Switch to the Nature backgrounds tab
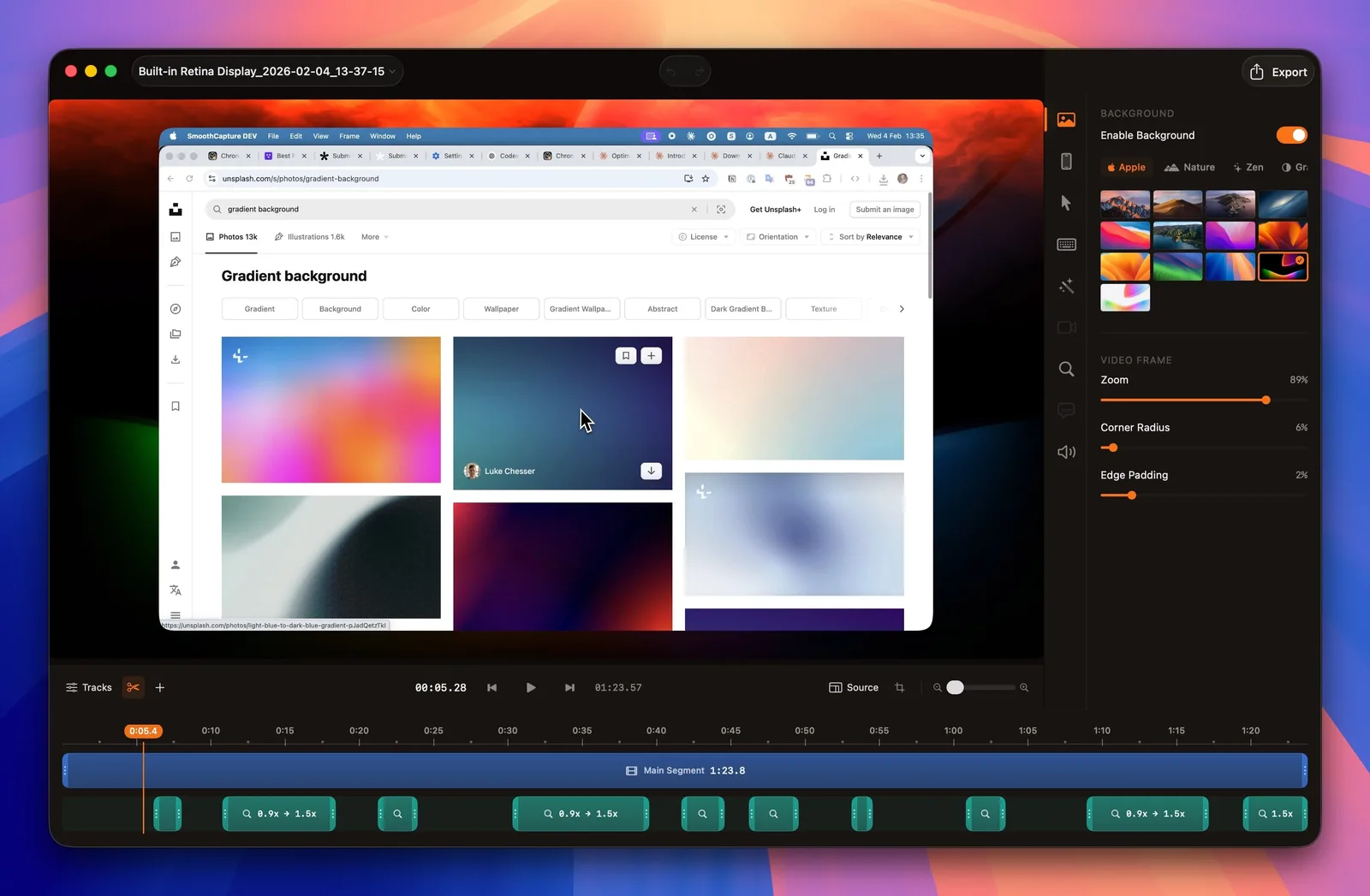The image size is (1370, 896). tap(1189, 167)
